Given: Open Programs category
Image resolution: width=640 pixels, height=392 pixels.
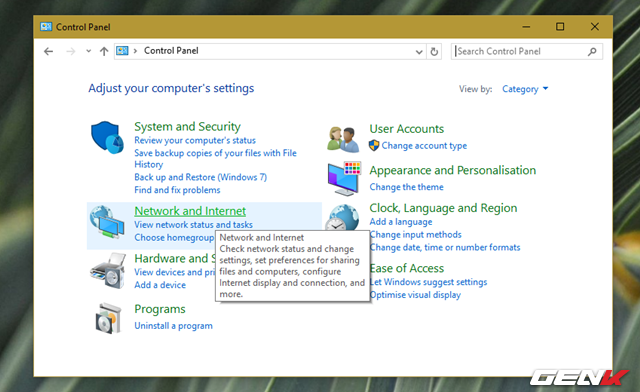Looking at the screenshot, I should tap(160, 309).
